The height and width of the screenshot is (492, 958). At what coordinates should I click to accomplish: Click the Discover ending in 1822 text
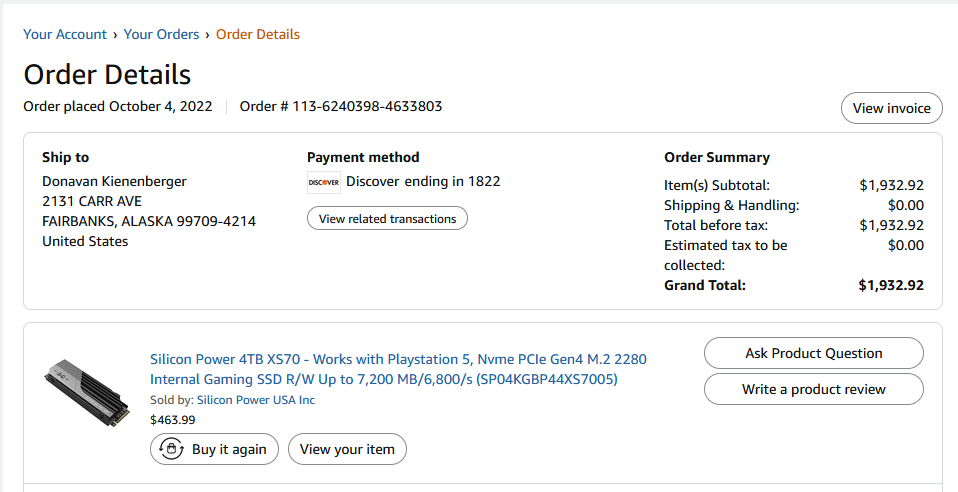423,181
